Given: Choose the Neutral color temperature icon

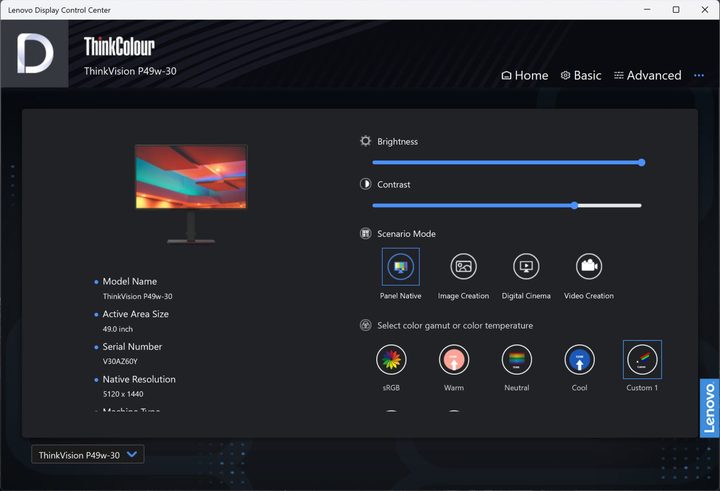Looking at the screenshot, I should (x=517, y=360).
